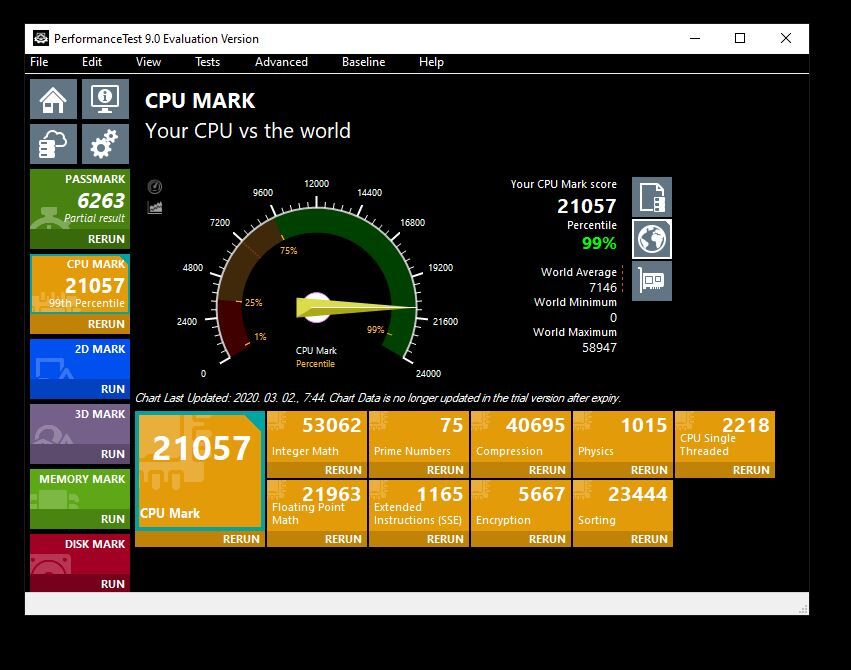Rerun the Integer Math test
851x670 pixels.
coord(317,470)
